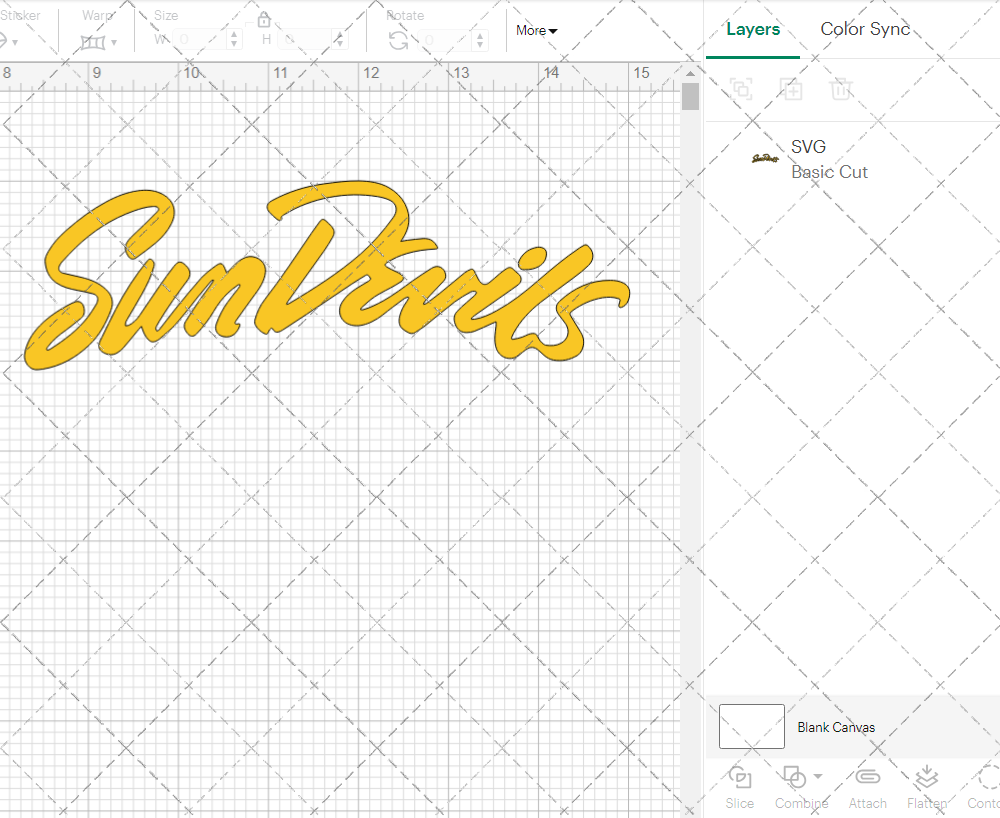Click the group layers icon
Image resolution: width=1000 pixels, height=818 pixels.
(x=741, y=89)
